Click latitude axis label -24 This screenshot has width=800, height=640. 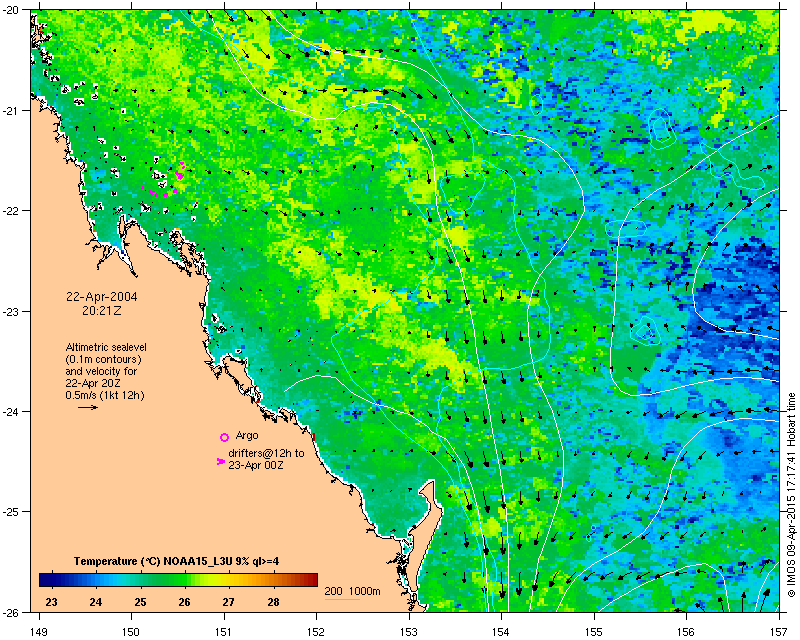[11, 411]
